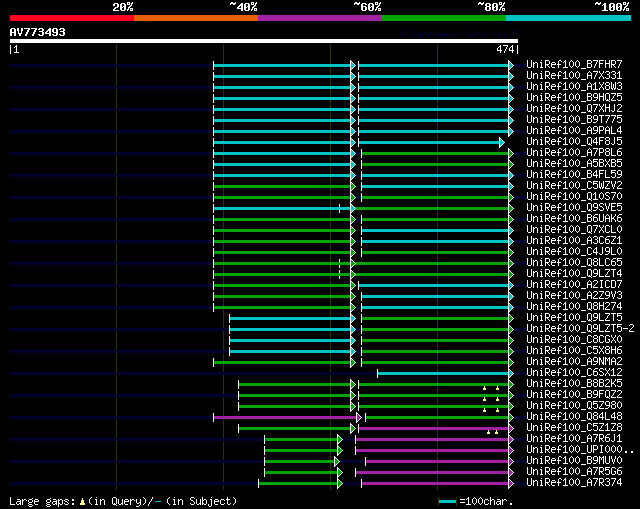Select the UniRef100_Q4F8J5 label

(574, 142)
